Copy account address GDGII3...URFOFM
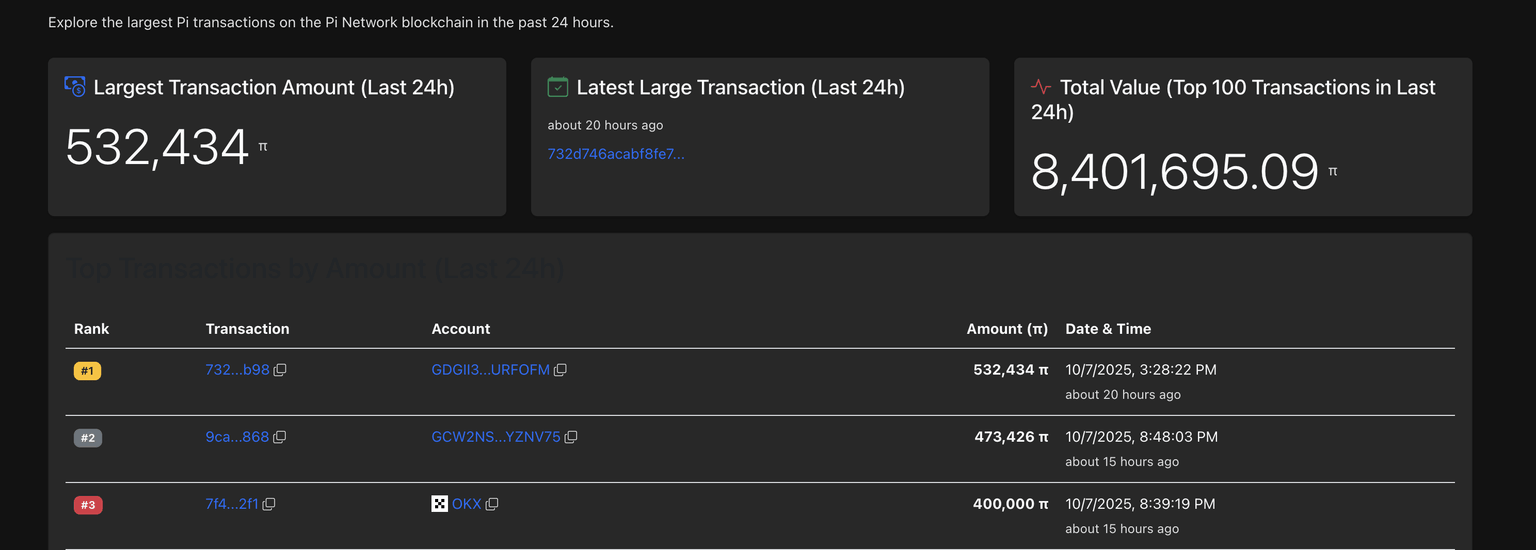 (560, 370)
